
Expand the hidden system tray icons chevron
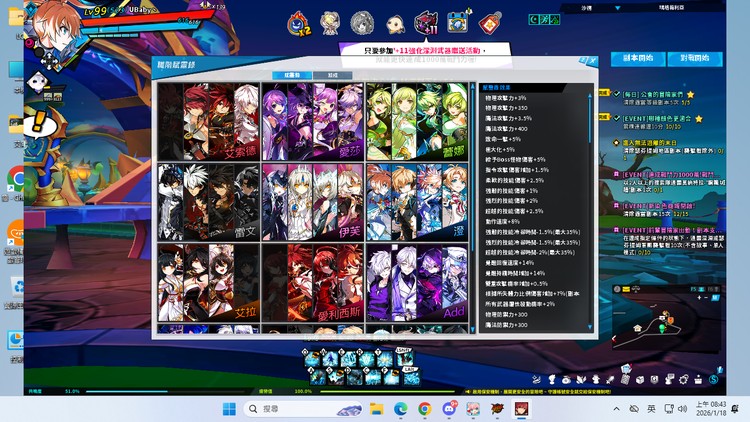pyautogui.click(x=614, y=409)
